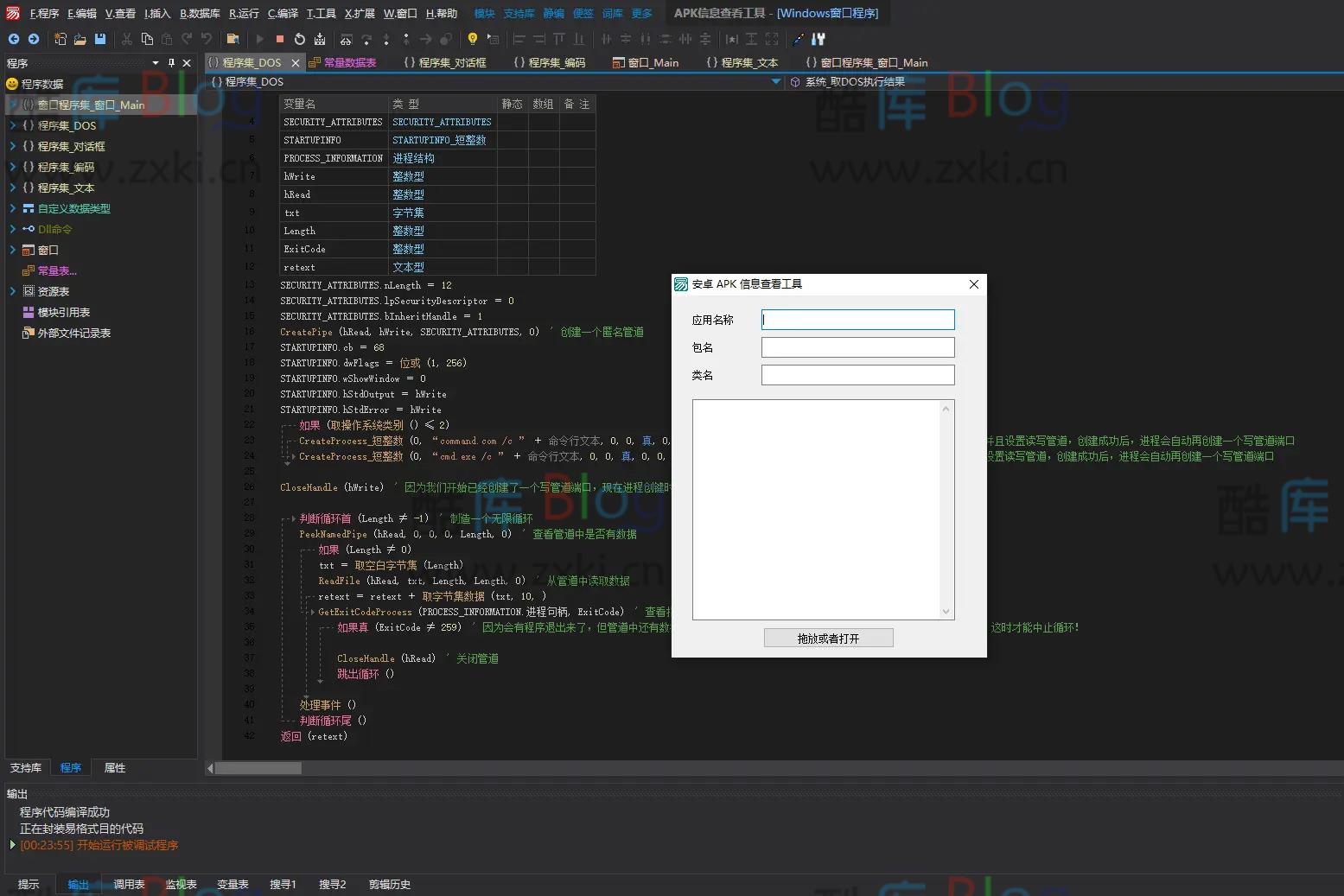Click the blue back navigation arrow
Screen dimensions: 1344x896
click(x=13, y=39)
